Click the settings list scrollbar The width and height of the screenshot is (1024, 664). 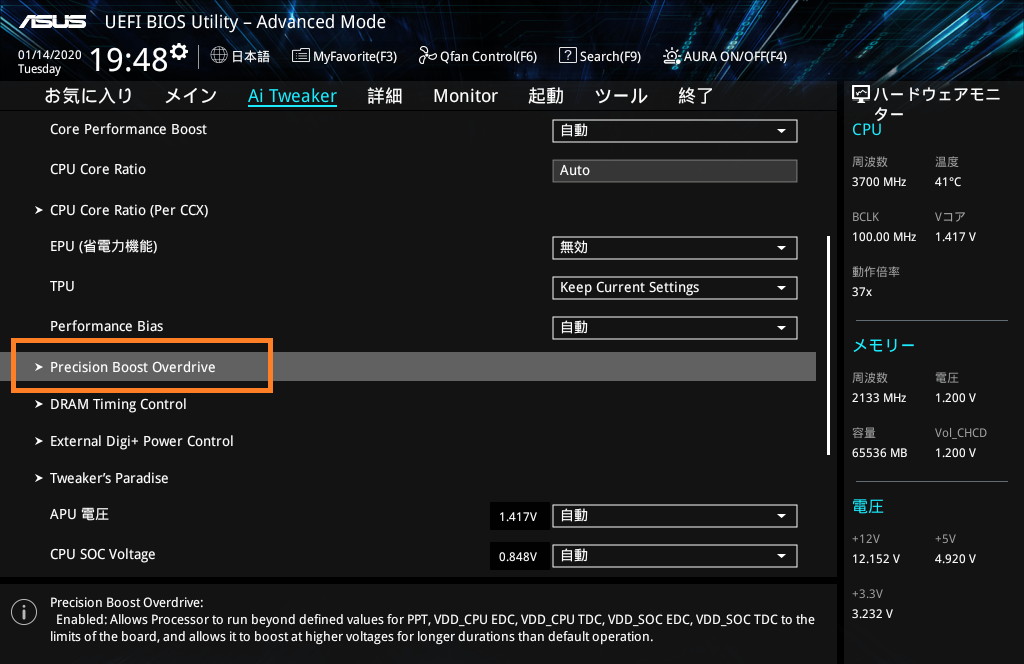(x=828, y=345)
